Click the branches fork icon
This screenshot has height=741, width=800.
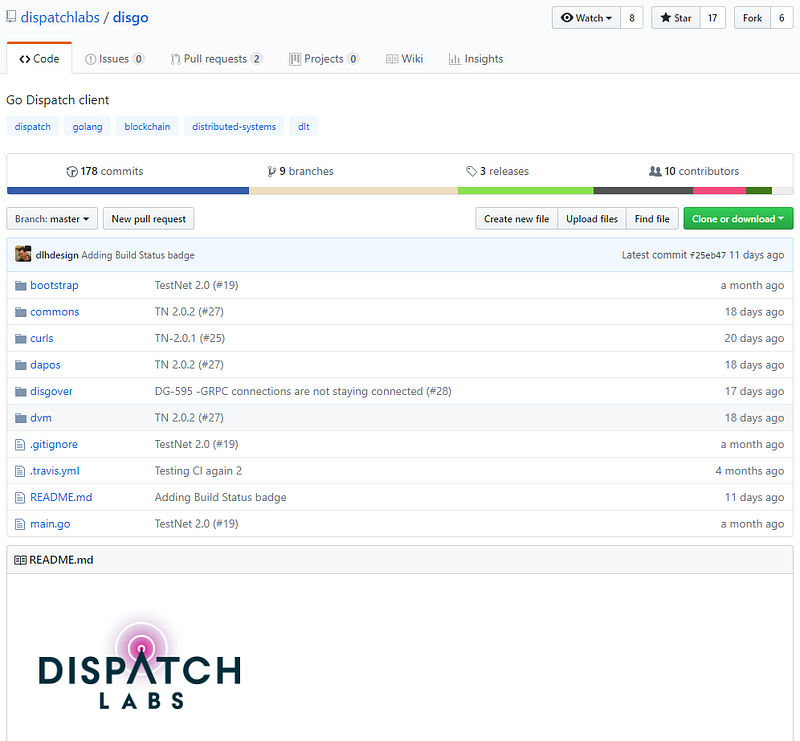tap(271, 171)
